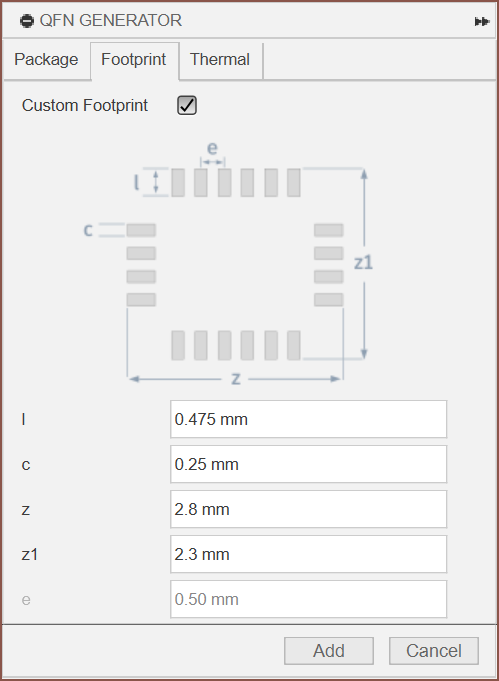499x681 pixels.
Task: Click the z input field showing 2.8 mm
Action: [x=308, y=509]
